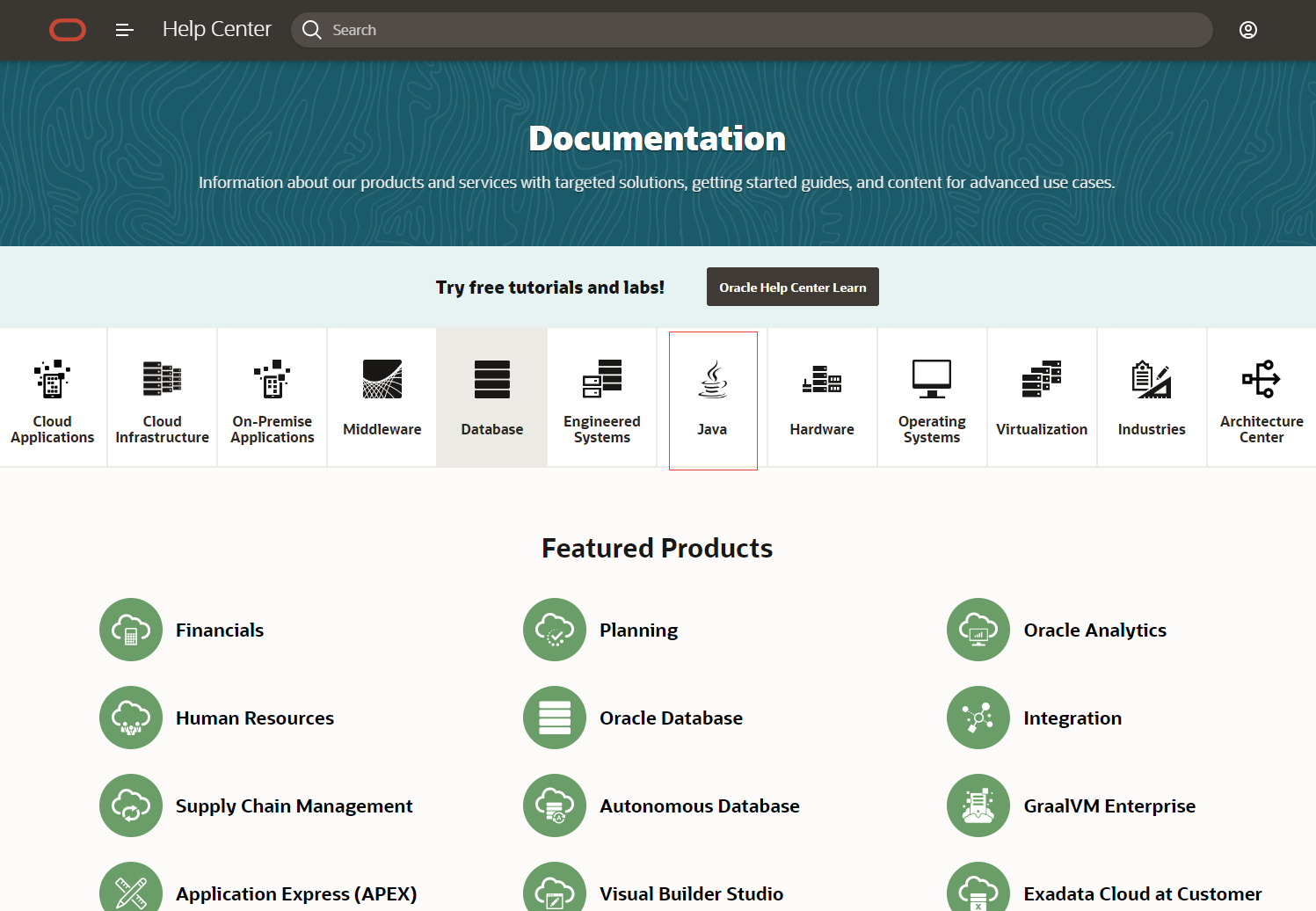Click the Cloud Applications category icon

[x=53, y=379]
